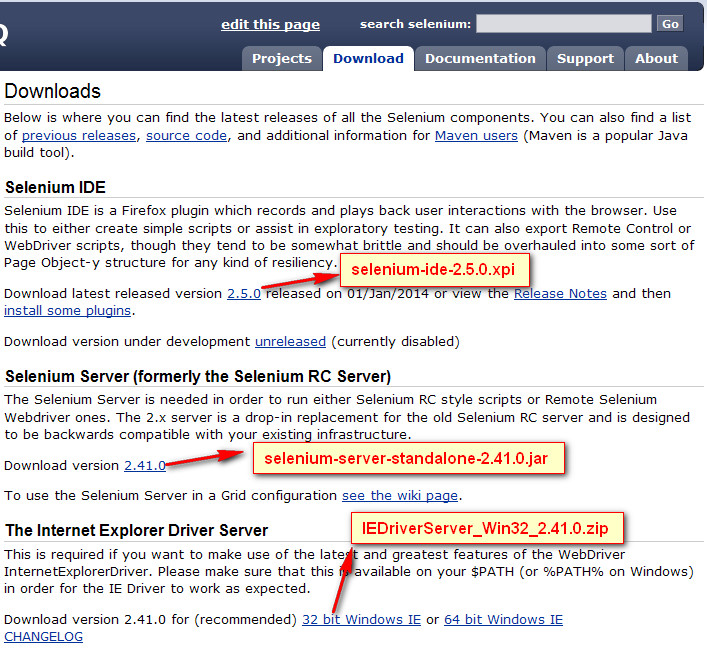Open the IE Driver CHANGELOG link

click(43, 636)
